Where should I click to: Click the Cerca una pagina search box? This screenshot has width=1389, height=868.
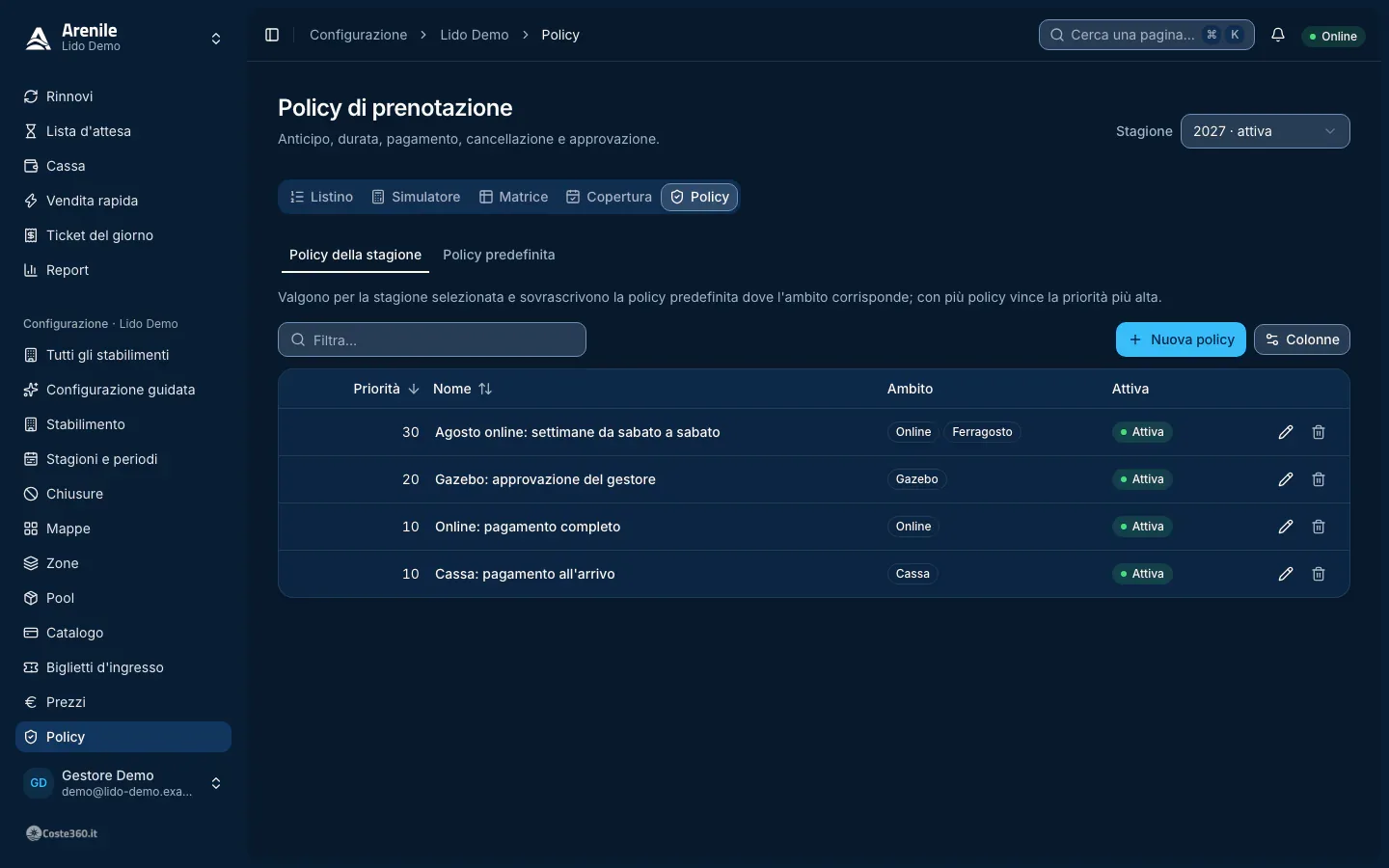[1146, 35]
